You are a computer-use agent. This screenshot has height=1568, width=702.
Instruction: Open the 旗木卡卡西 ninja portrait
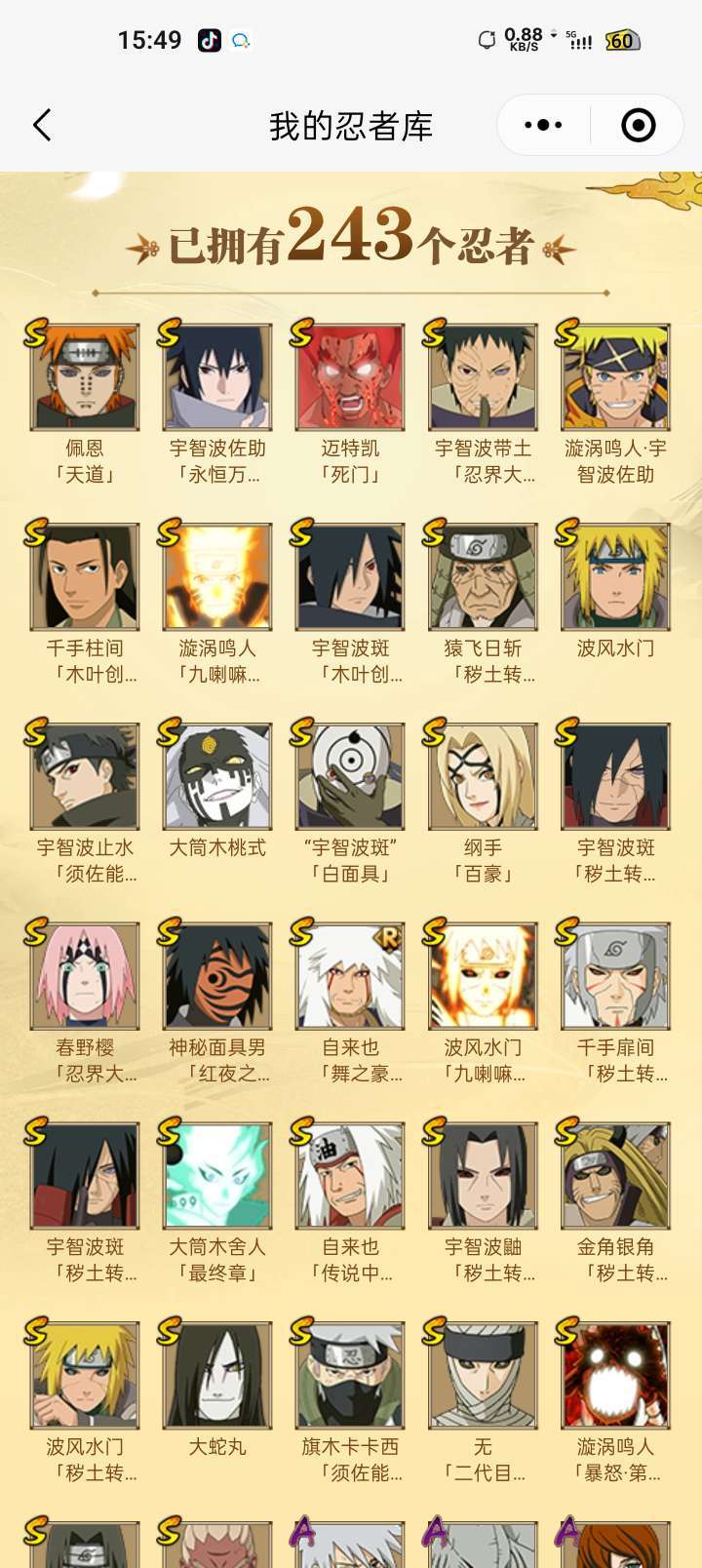coord(350,1376)
